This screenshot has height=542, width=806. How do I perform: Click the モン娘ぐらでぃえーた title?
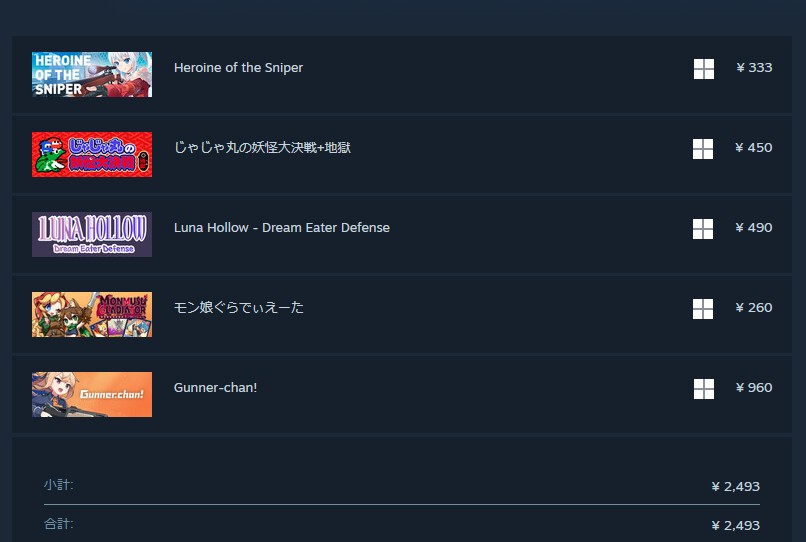point(239,308)
